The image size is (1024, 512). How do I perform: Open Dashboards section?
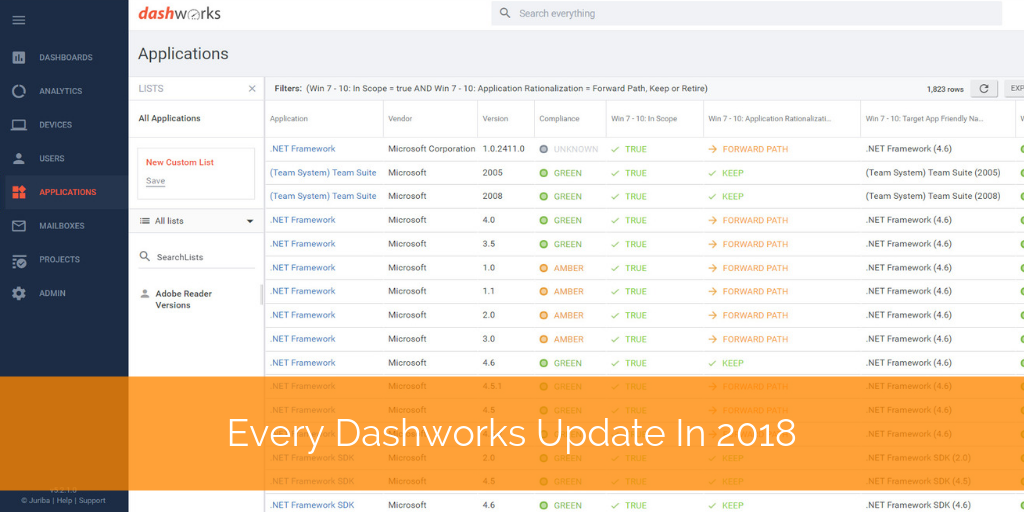click(x=65, y=57)
